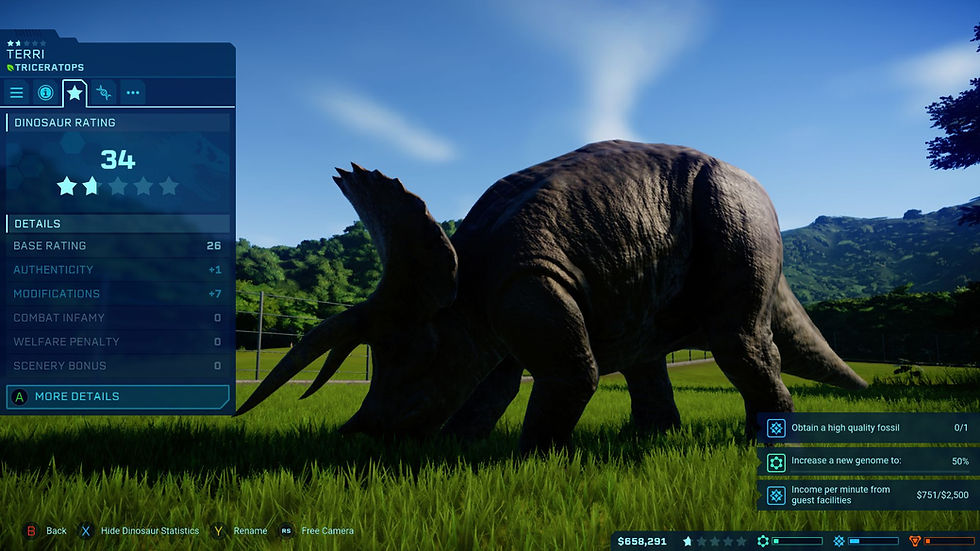
Task: Click the herbivore leaf icon beside Triceratops
Action: point(10,67)
